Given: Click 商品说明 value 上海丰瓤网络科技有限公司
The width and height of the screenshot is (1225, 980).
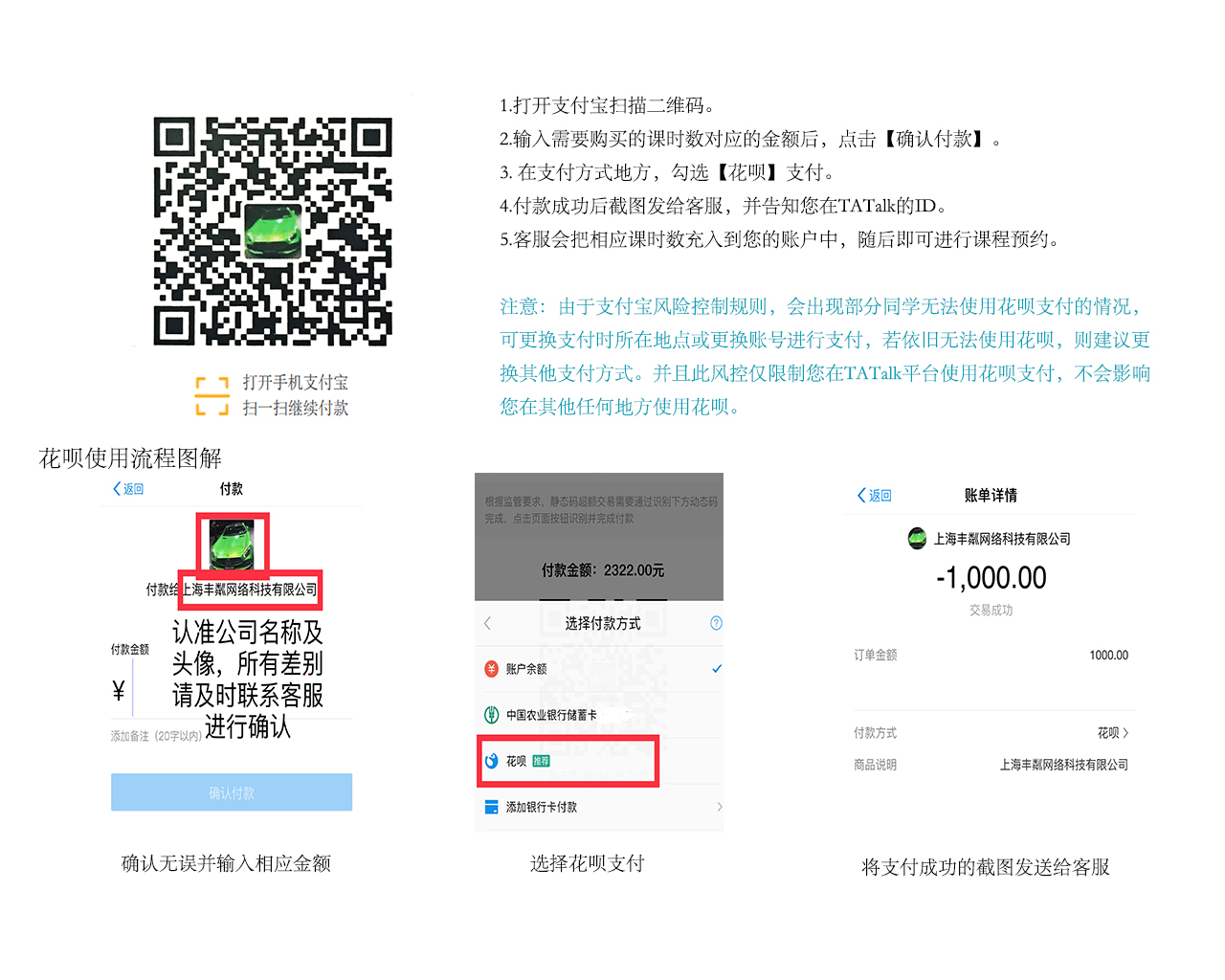Looking at the screenshot, I should [1064, 765].
